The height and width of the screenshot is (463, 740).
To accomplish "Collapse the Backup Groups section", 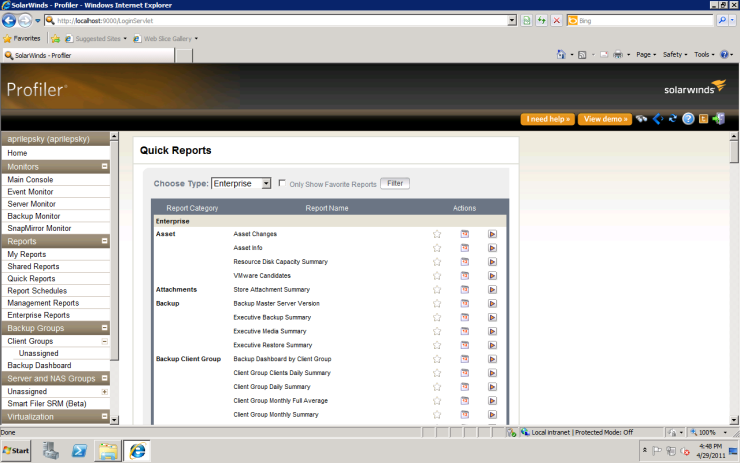I will (x=105, y=328).
